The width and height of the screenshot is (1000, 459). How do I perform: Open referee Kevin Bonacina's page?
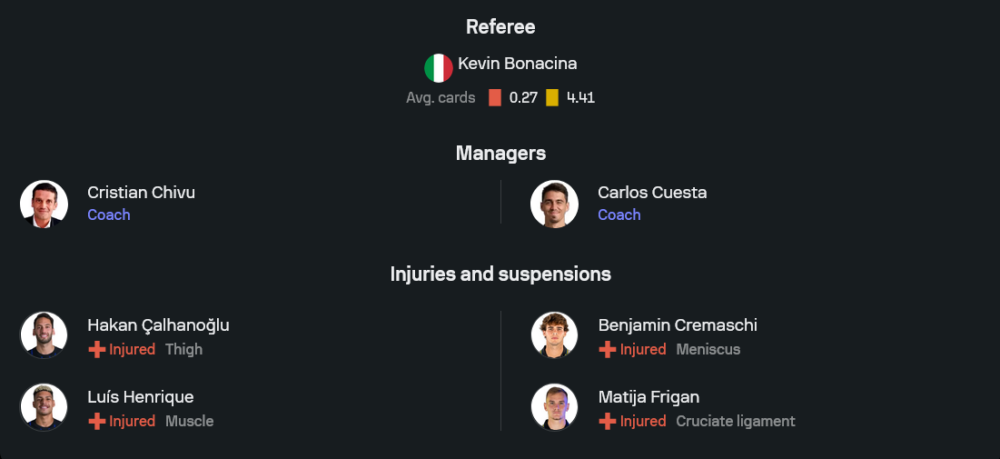517,64
